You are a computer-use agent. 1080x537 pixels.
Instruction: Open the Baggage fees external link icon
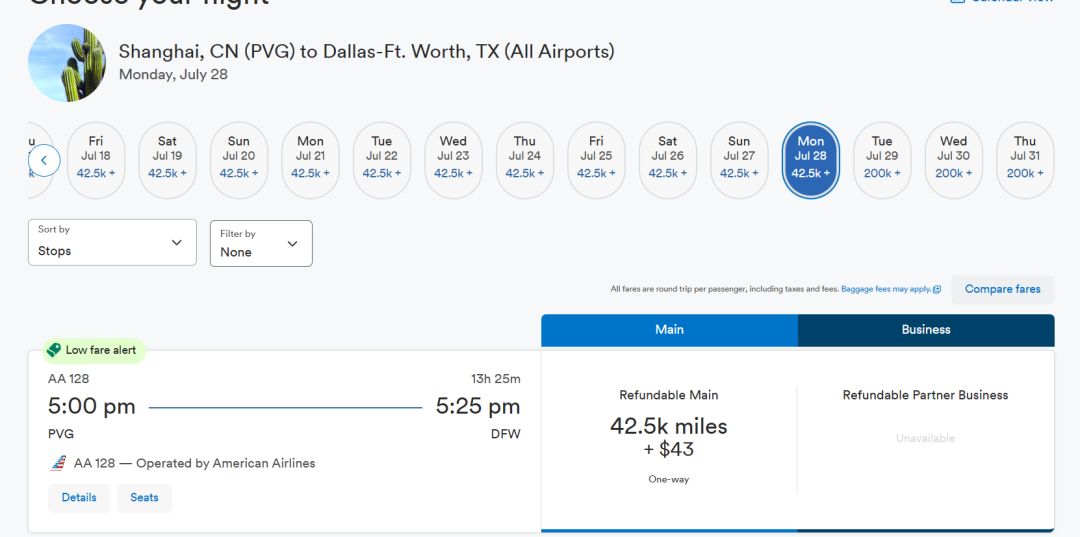click(937, 290)
